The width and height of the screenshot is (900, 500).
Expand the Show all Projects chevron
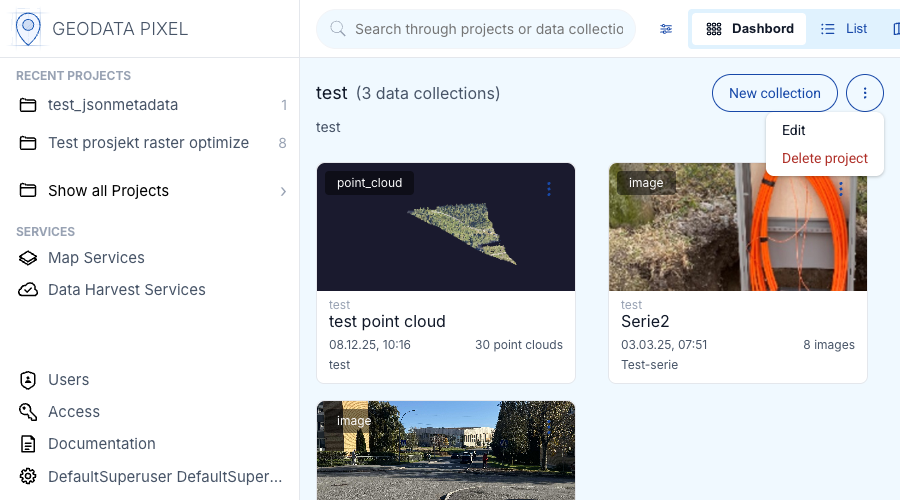point(283,191)
